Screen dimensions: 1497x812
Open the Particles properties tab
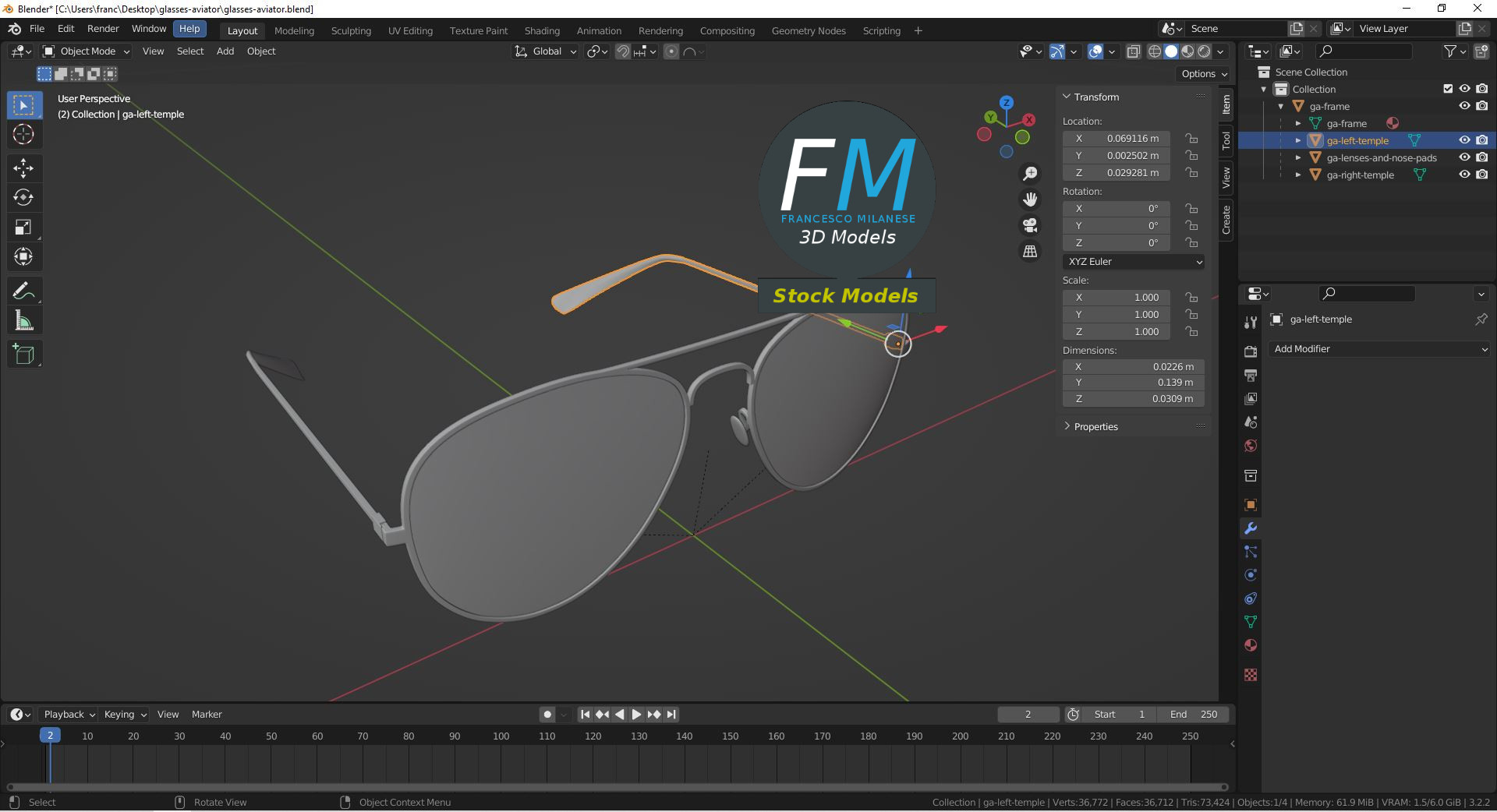(x=1251, y=552)
